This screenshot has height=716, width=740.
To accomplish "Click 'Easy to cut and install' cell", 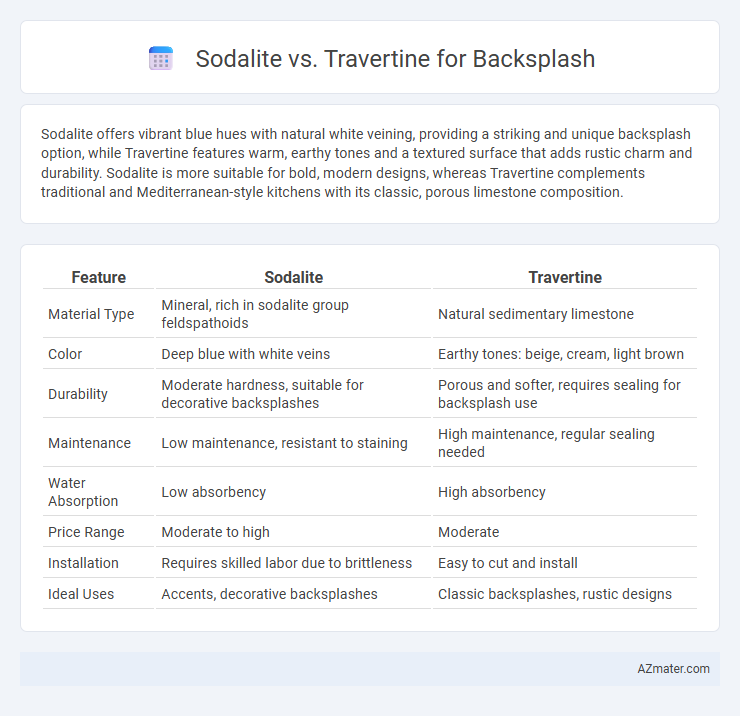I will click(507, 563).
